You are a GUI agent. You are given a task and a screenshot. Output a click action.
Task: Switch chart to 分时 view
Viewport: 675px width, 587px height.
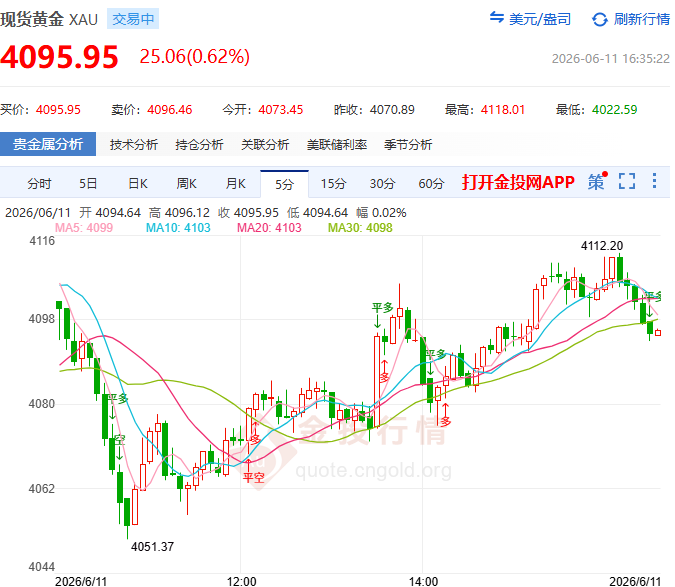pyautogui.click(x=39, y=184)
